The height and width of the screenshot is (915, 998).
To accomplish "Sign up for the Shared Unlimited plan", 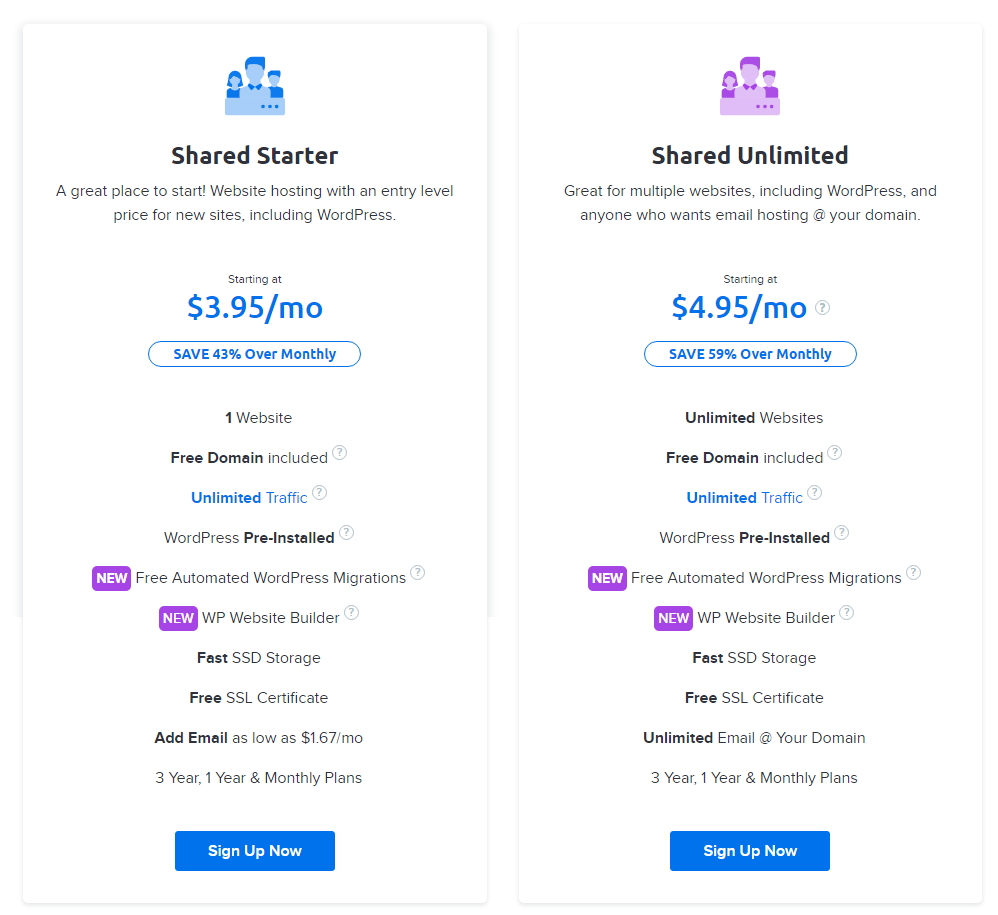I will point(750,851).
